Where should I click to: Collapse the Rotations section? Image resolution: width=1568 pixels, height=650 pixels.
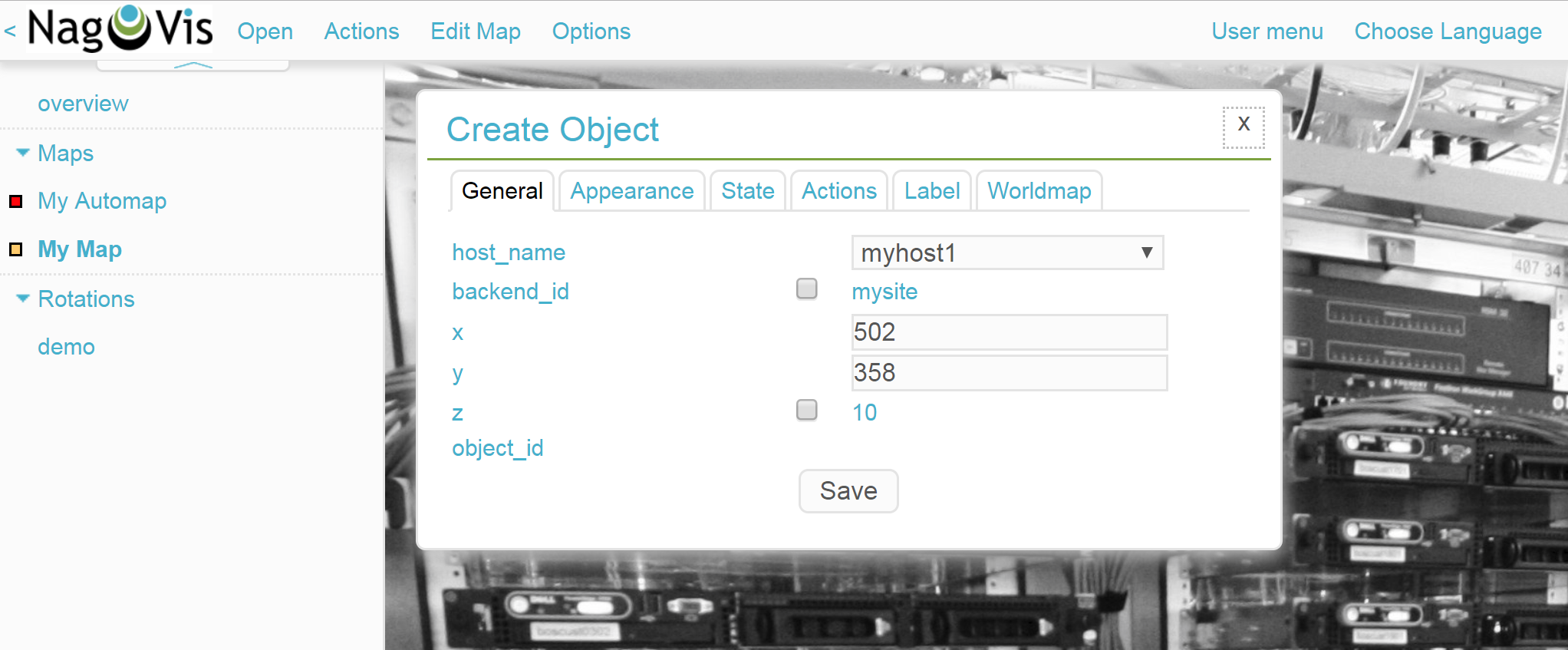21,298
